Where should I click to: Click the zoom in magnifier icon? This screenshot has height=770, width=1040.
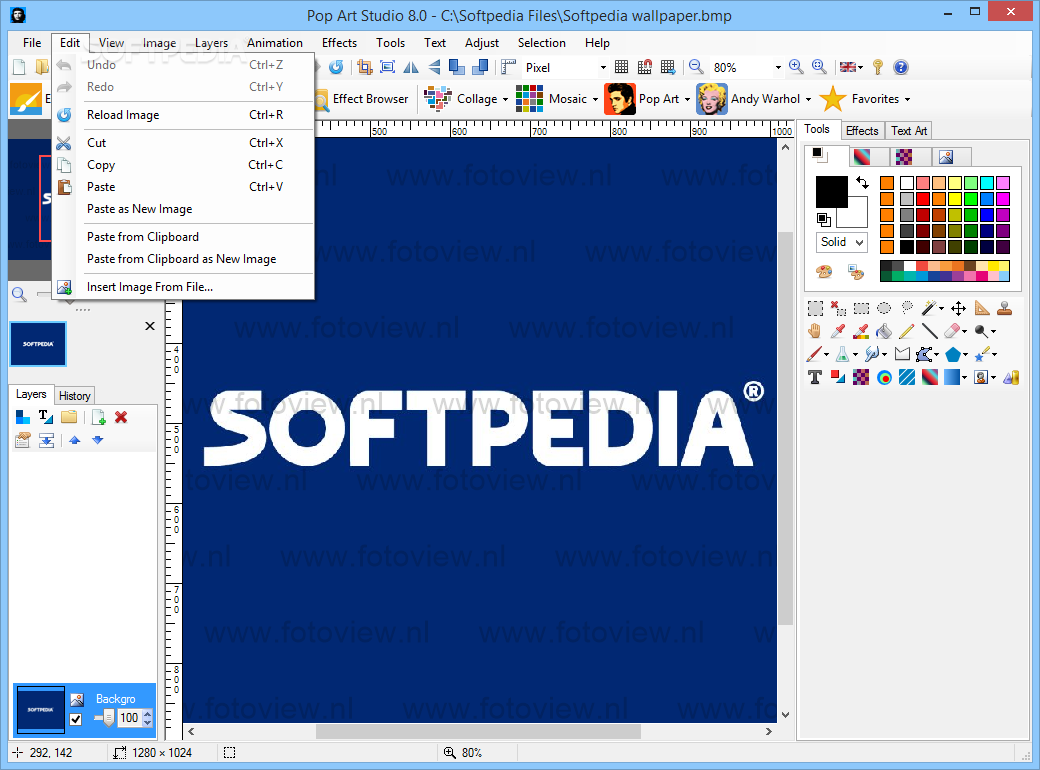[x=796, y=67]
